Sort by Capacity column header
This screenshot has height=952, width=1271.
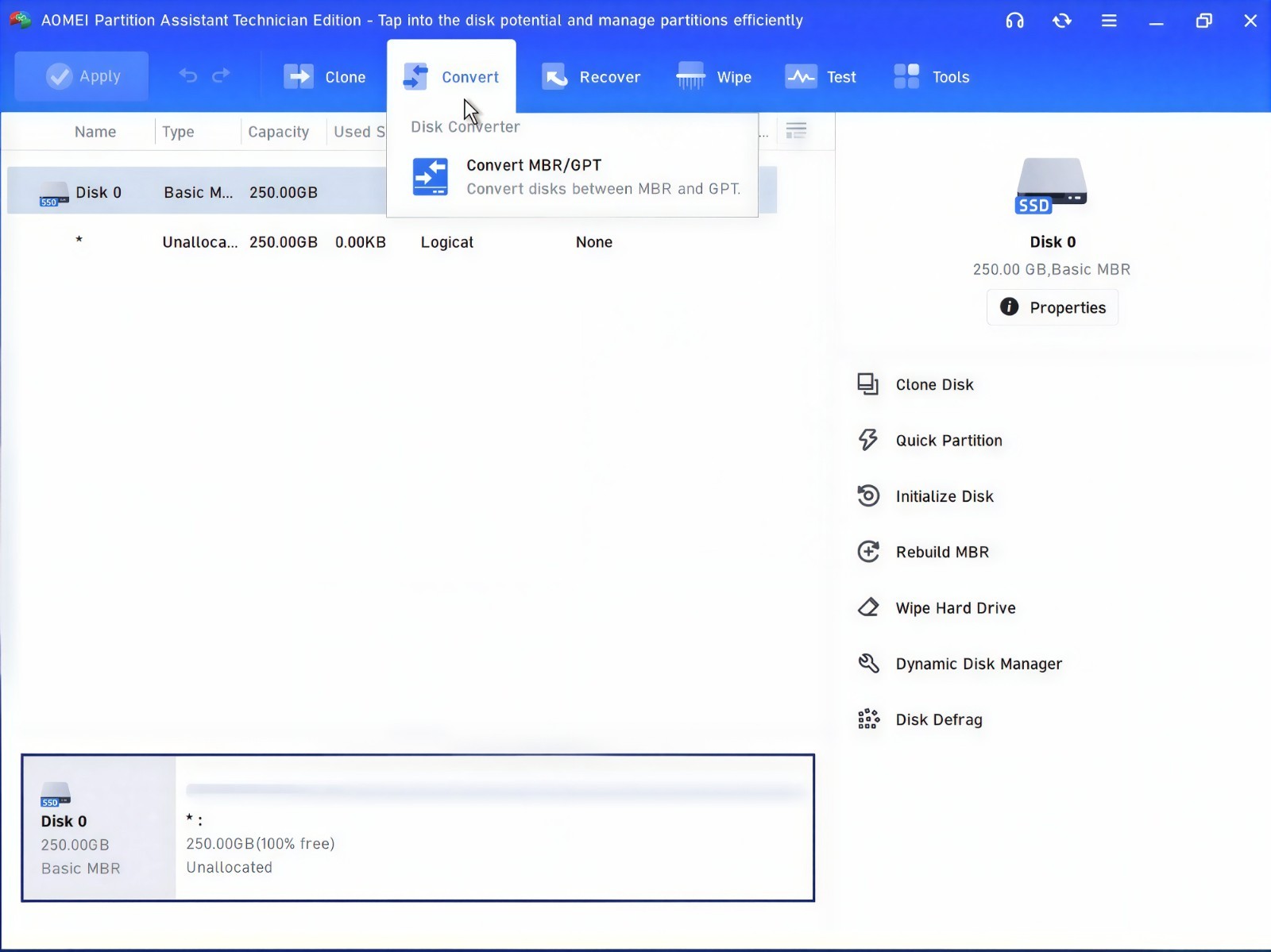278,132
